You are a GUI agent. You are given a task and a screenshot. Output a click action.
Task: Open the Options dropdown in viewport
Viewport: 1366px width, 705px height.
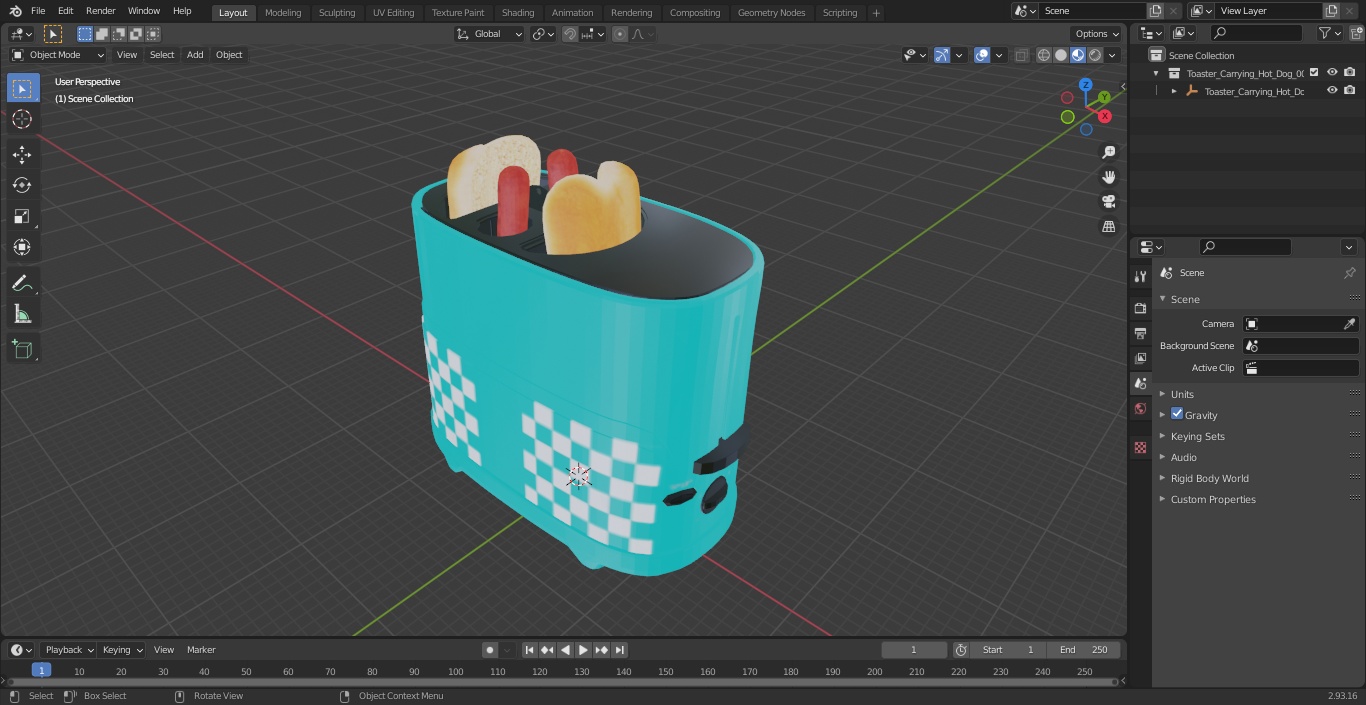coord(1097,34)
